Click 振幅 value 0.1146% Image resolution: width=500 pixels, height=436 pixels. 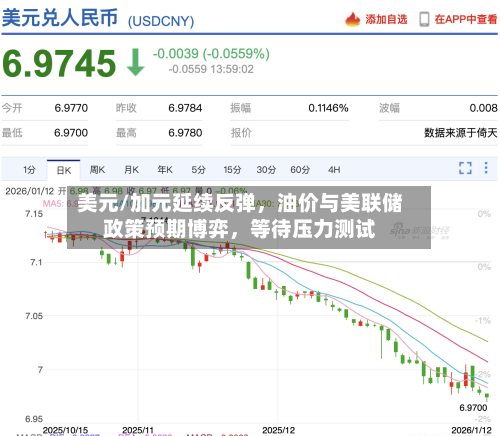pyautogui.click(x=328, y=108)
